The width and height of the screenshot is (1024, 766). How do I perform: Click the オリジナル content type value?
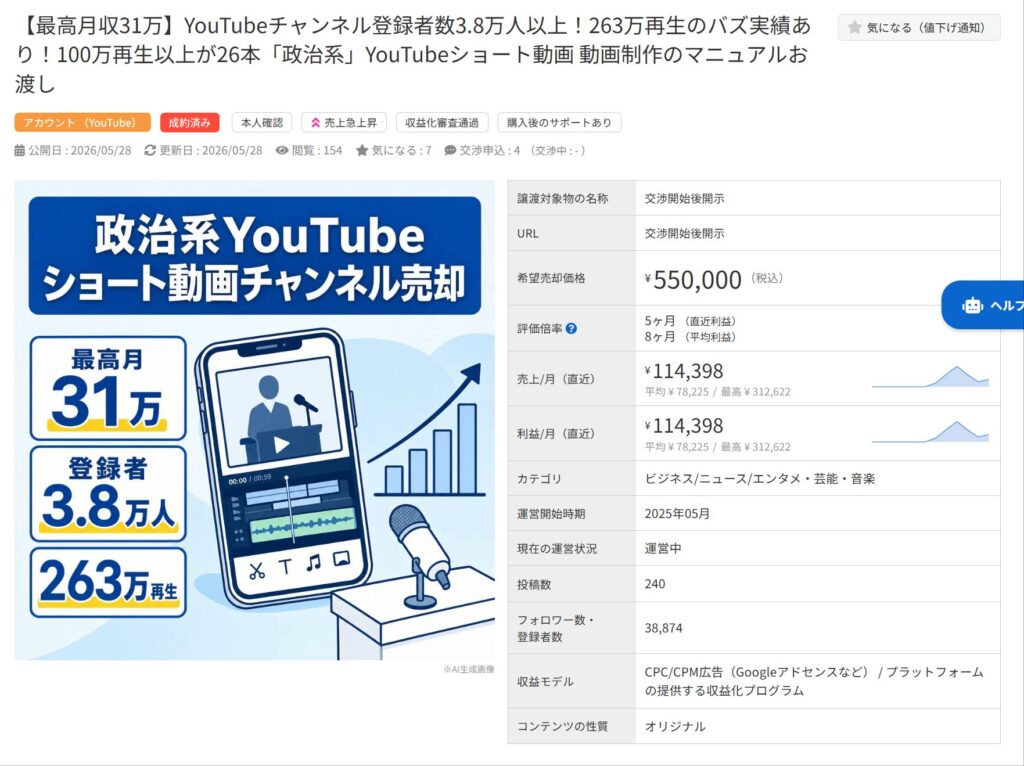tap(675, 726)
